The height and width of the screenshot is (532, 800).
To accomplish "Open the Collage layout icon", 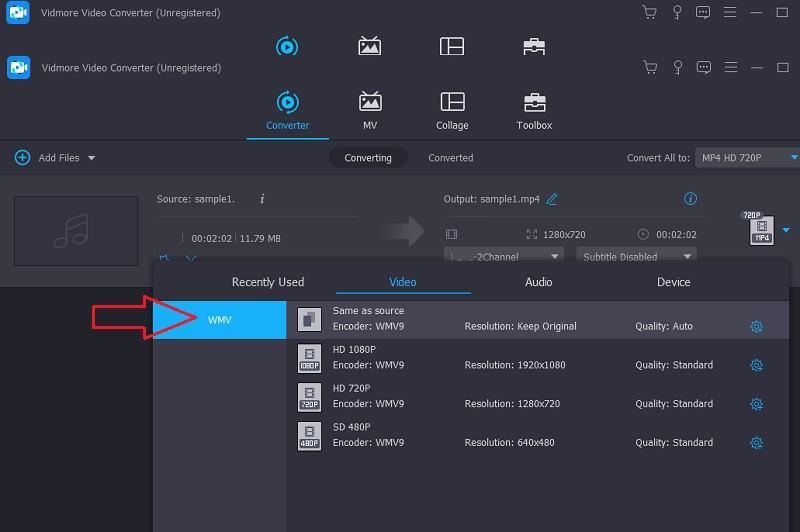I will [x=452, y=102].
